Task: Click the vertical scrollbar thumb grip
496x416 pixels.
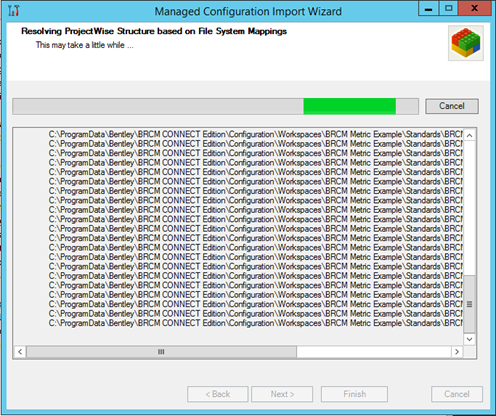Action: tap(469, 304)
